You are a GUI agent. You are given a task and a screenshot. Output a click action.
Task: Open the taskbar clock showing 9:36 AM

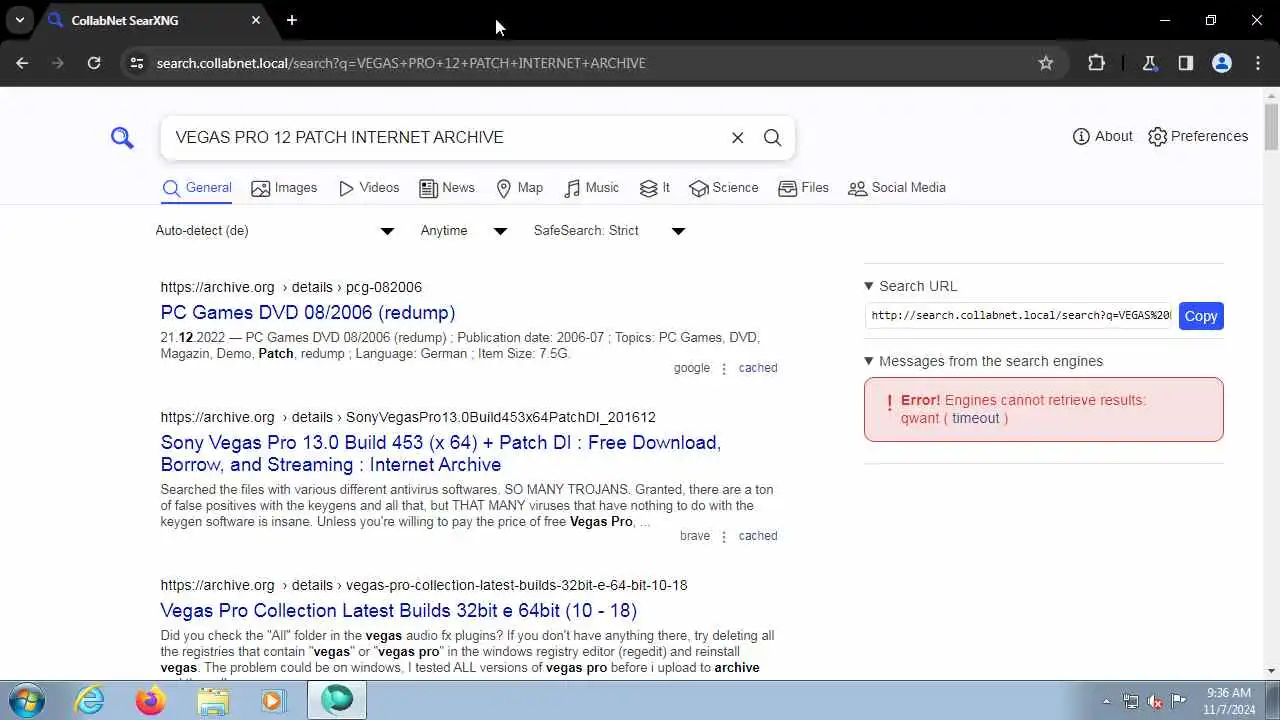(1229, 701)
